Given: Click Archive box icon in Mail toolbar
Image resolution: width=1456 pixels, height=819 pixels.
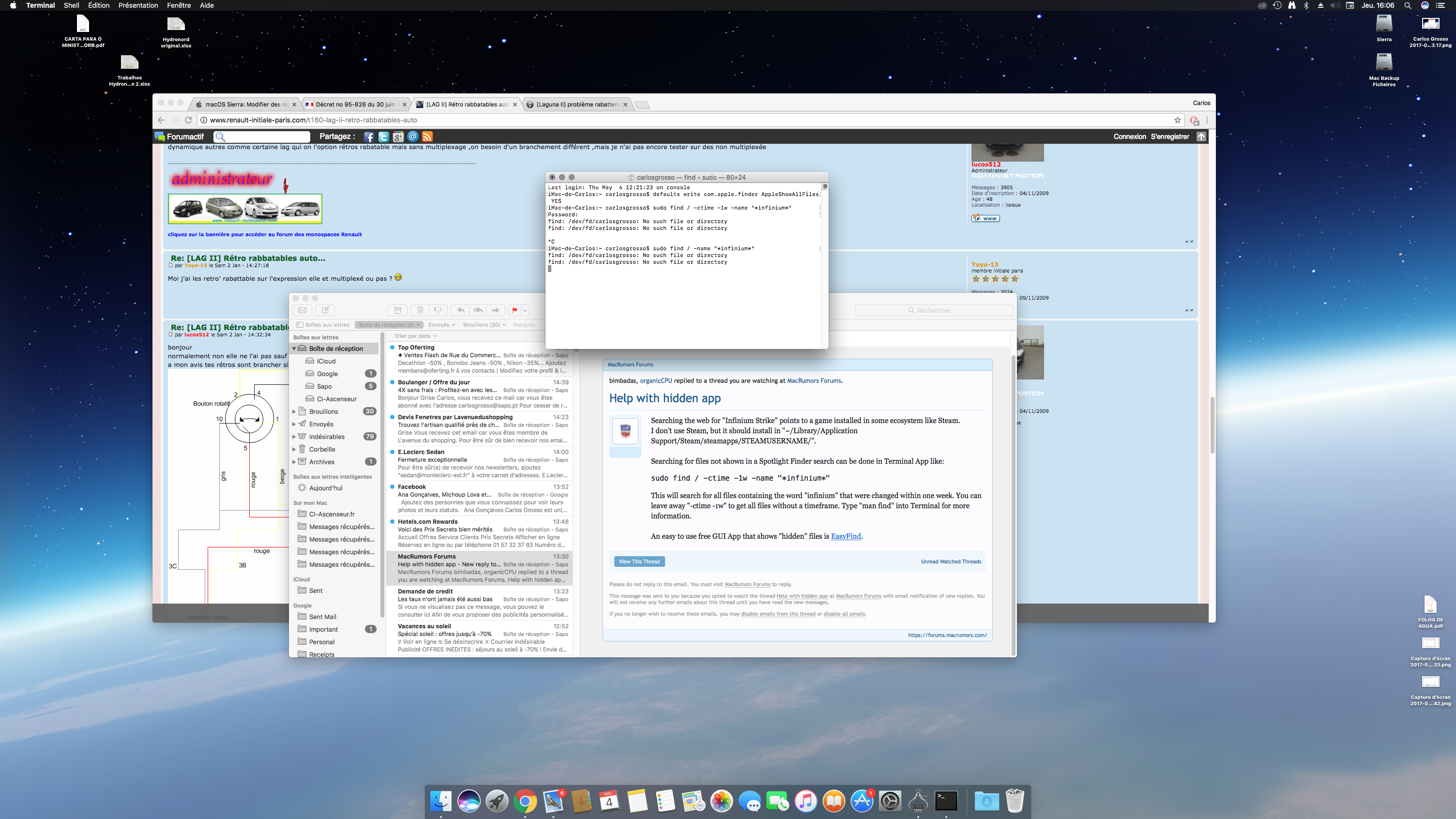Looking at the screenshot, I should tap(397, 310).
